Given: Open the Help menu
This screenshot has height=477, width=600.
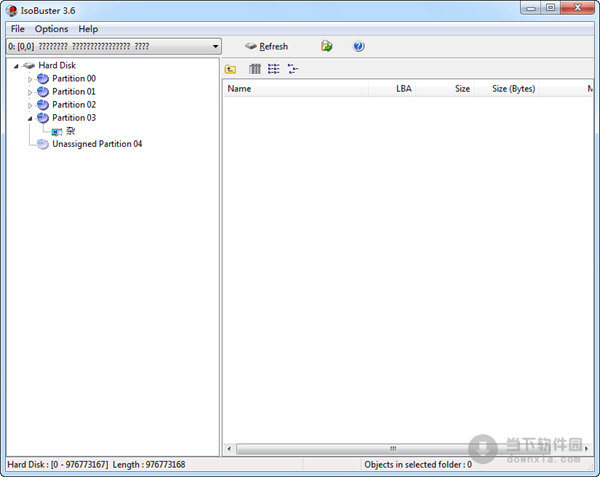Looking at the screenshot, I should 88,29.
